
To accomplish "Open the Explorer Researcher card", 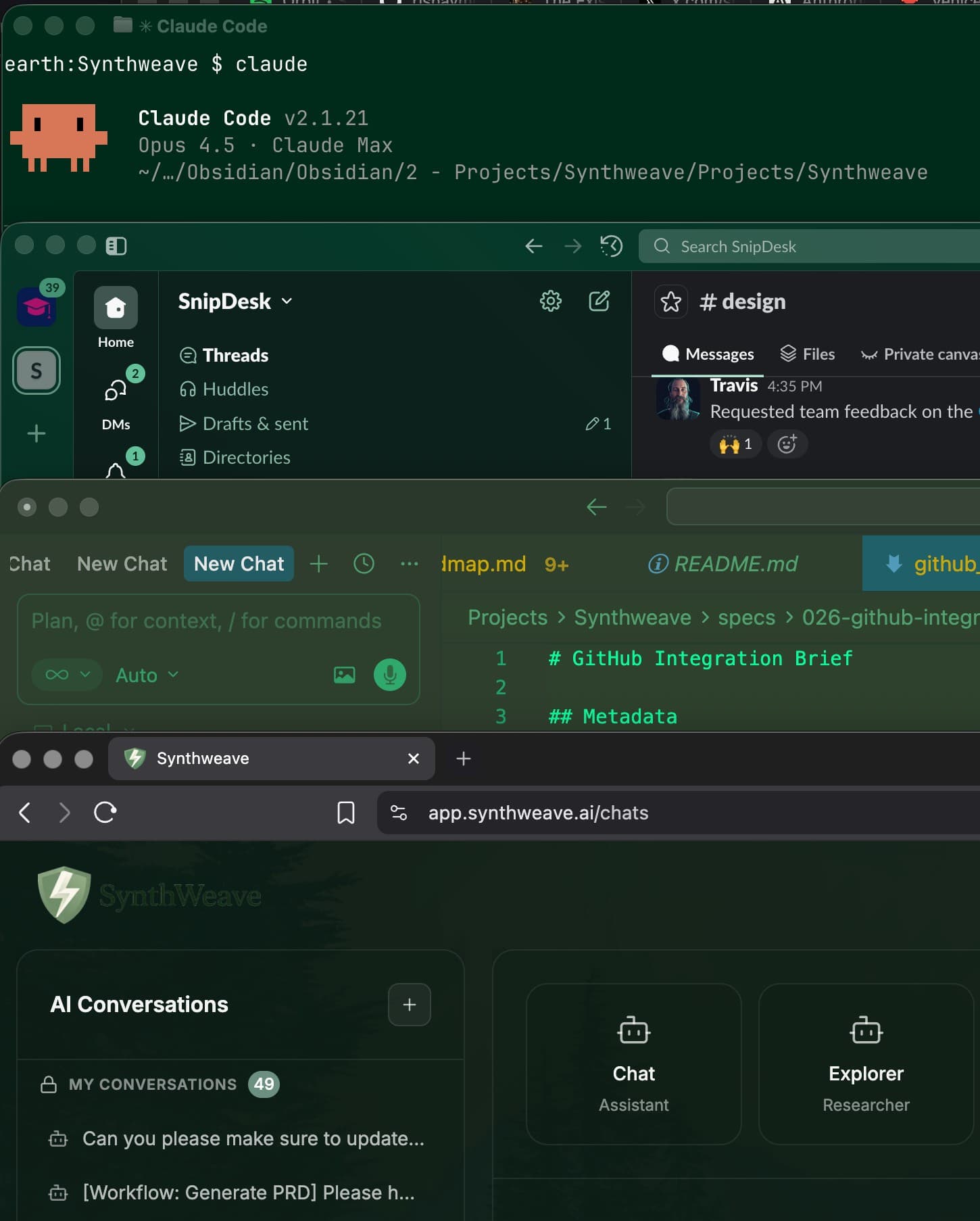I will [x=866, y=1063].
